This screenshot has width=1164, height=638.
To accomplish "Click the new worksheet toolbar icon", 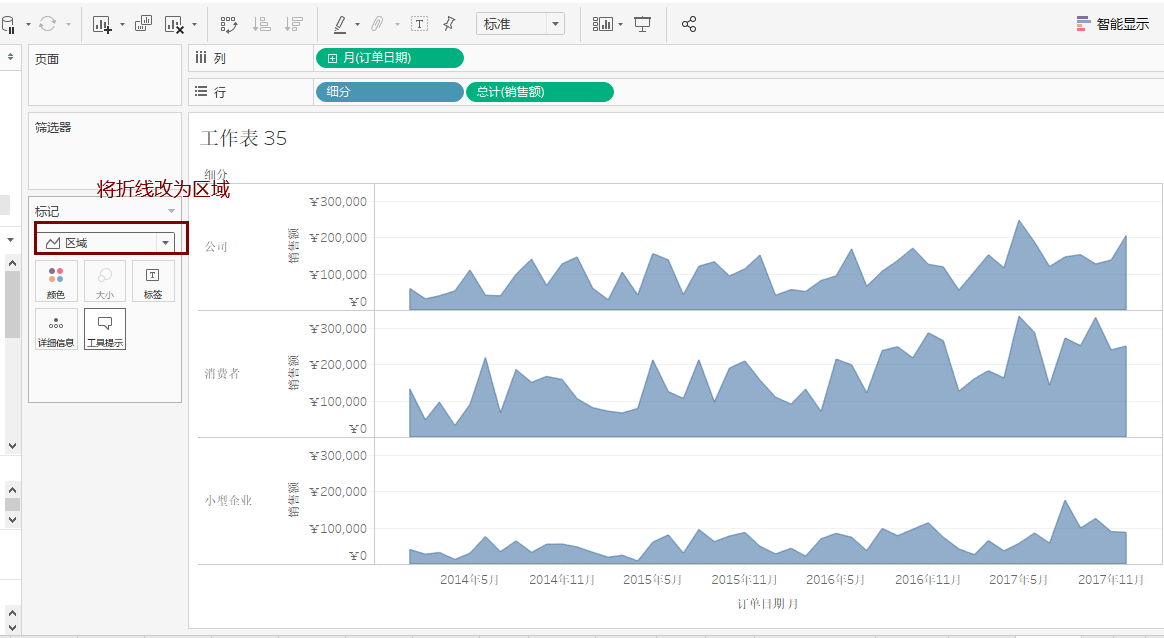I will click(102, 25).
